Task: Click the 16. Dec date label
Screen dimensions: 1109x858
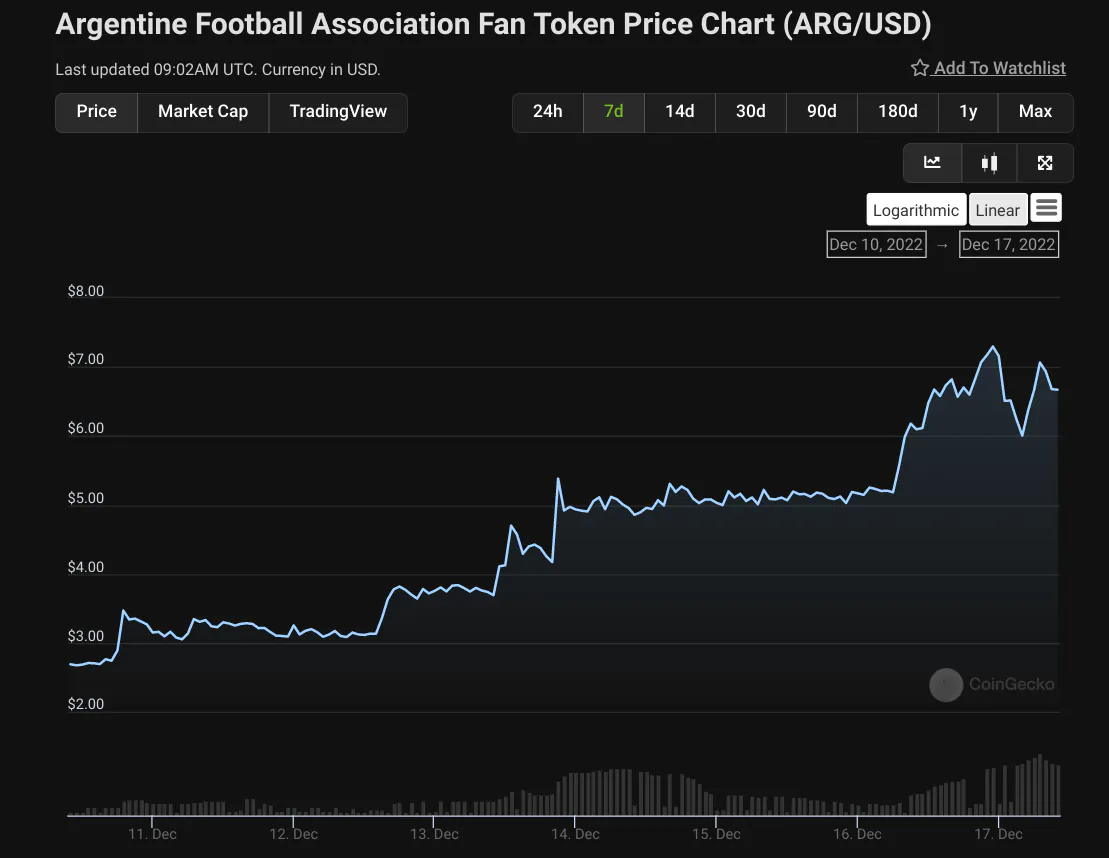Action: click(x=857, y=834)
